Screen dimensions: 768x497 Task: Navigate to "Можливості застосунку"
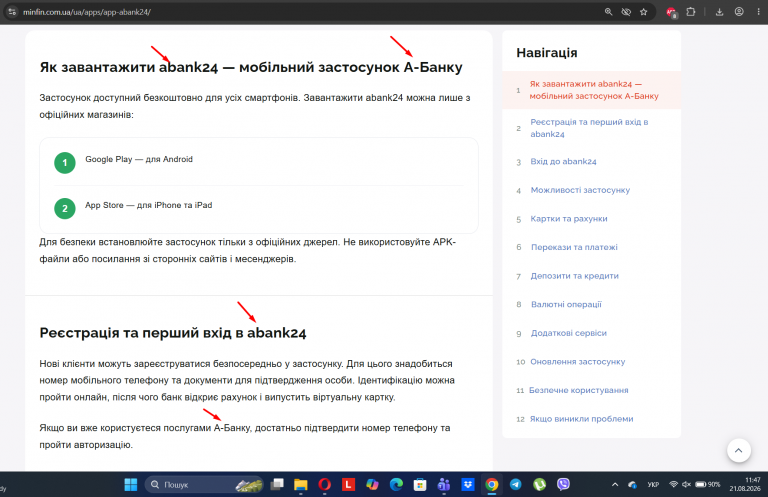pos(580,190)
